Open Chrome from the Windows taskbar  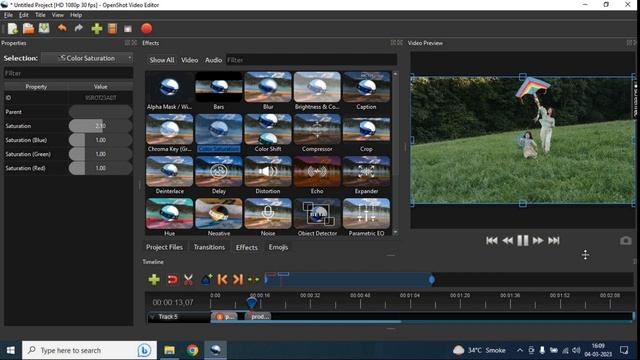(x=192, y=350)
